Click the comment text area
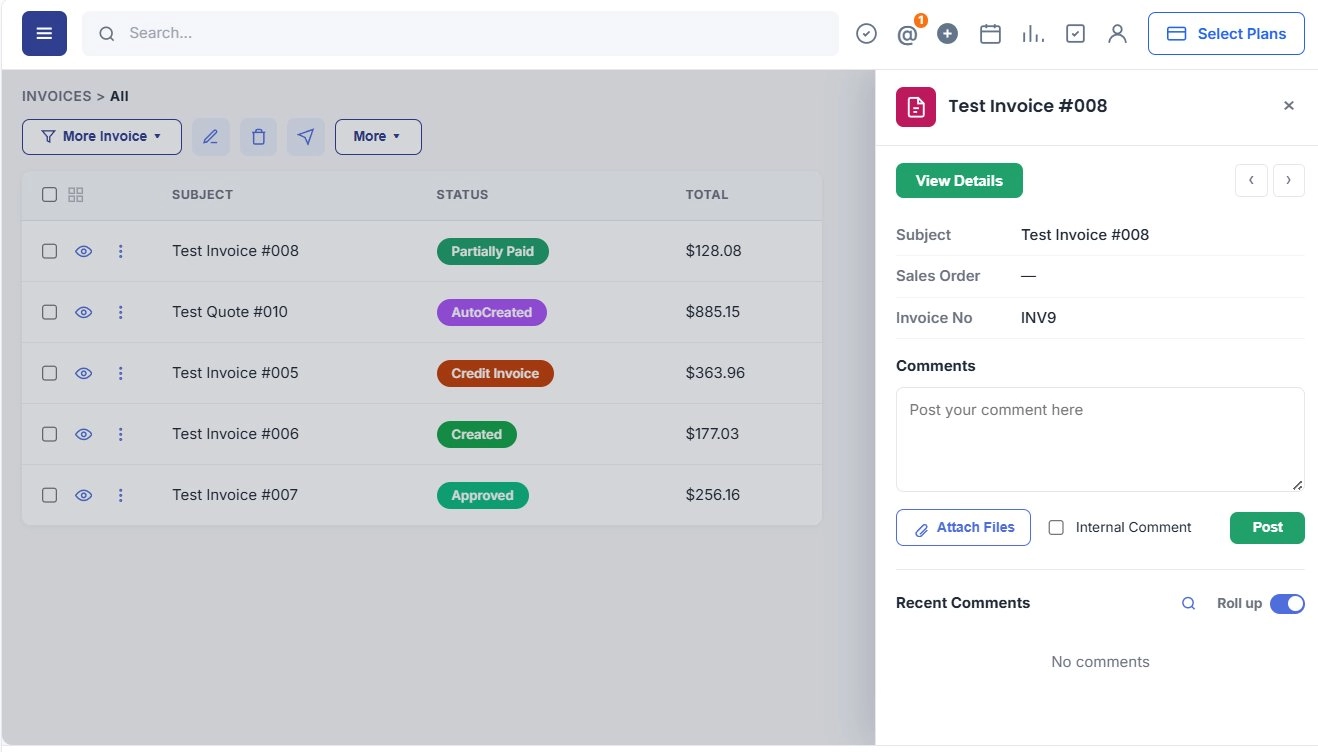Image resolution: width=1318 pixels, height=752 pixels. tap(1100, 440)
